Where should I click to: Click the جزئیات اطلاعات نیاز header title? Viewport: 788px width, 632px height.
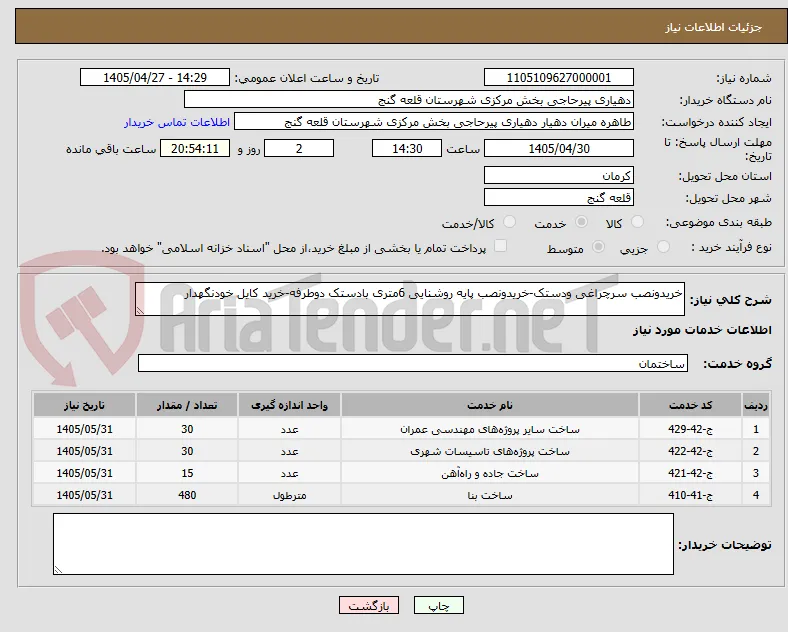pyautogui.click(x=714, y=27)
